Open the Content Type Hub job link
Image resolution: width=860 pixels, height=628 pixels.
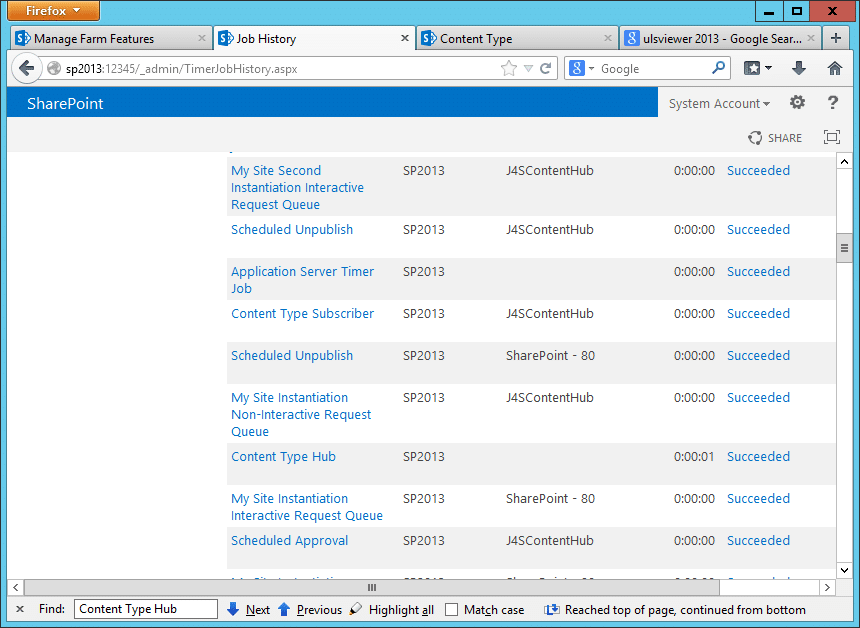tap(283, 456)
